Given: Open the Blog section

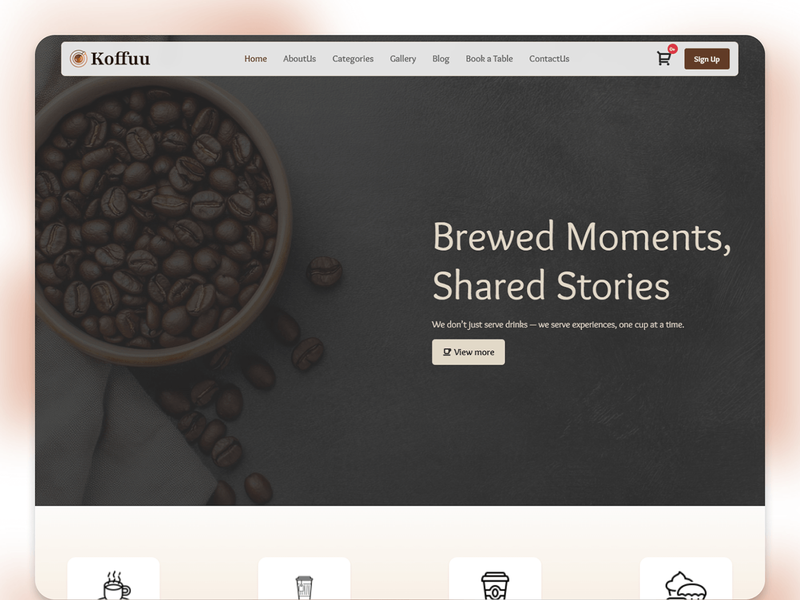Looking at the screenshot, I should (441, 58).
